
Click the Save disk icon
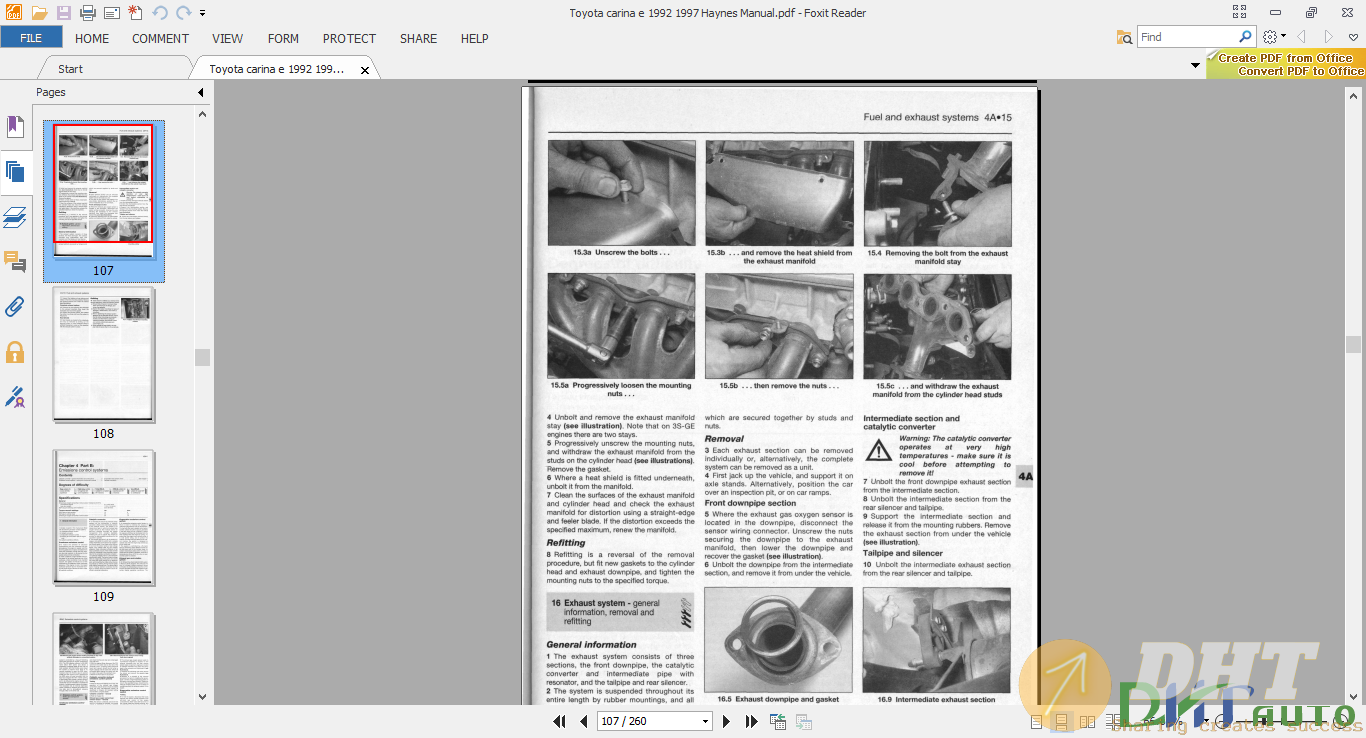pyautogui.click(x=64, y=13)
